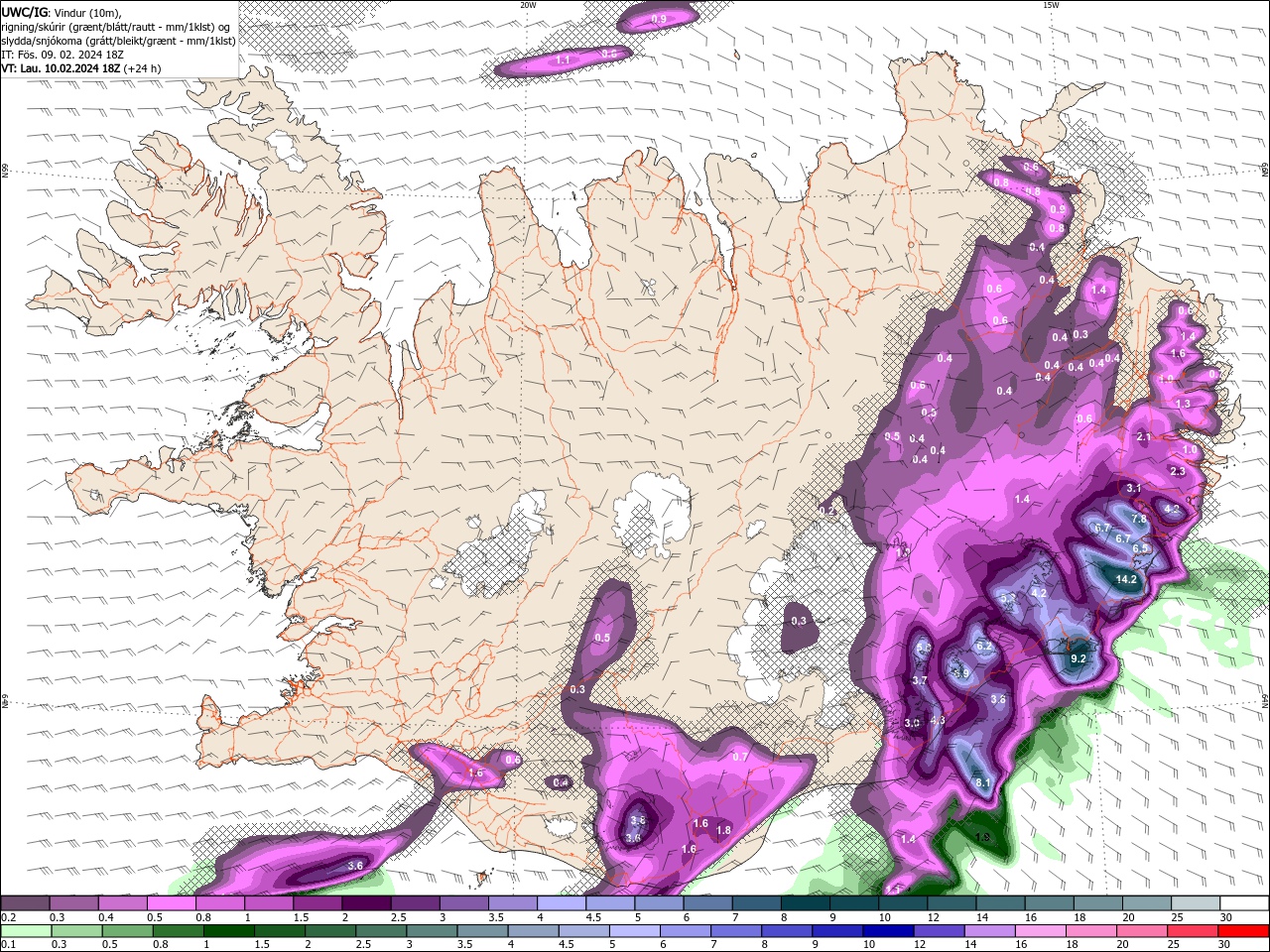Image resolution: width=1270 pixels, height=952 pixels.
Task: Click the 2.1 precipitation value on the map
Action: point(1144,437)
